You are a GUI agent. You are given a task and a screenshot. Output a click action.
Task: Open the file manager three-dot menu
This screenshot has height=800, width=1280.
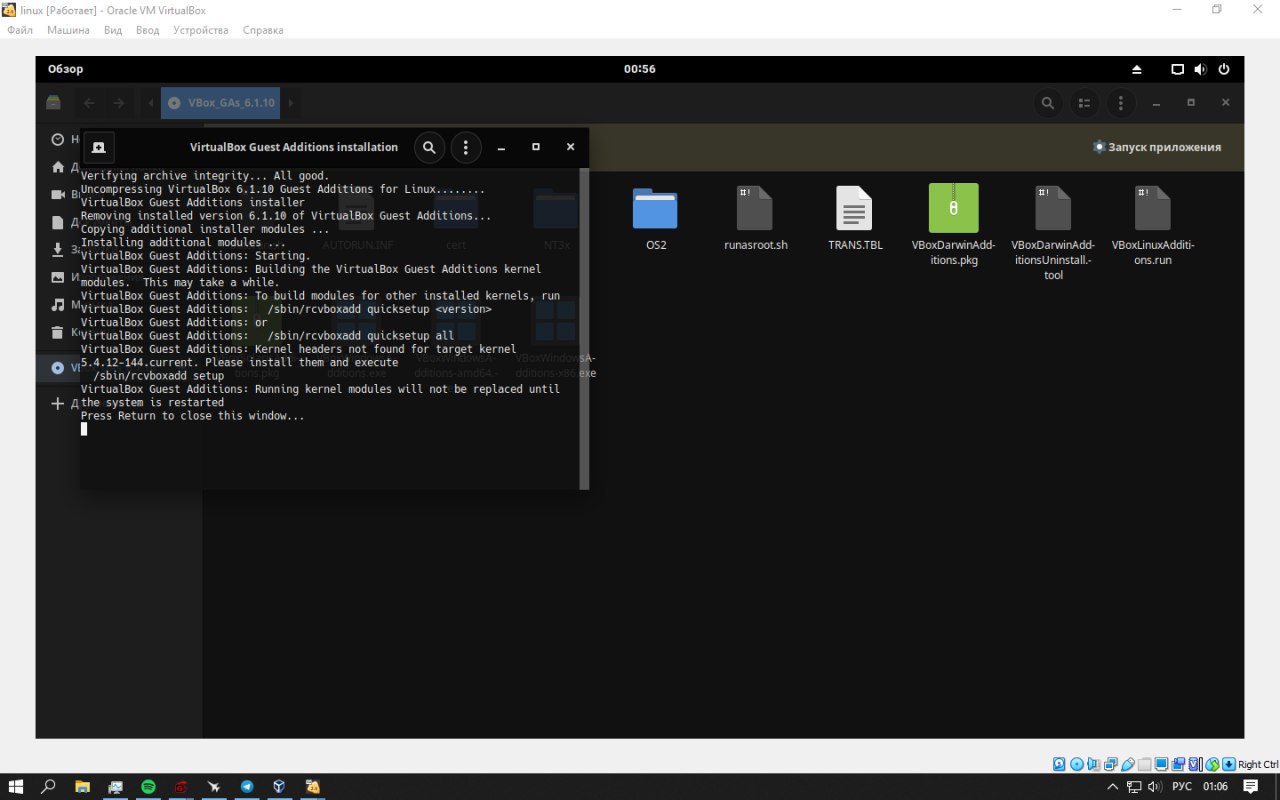(1120, 102)
